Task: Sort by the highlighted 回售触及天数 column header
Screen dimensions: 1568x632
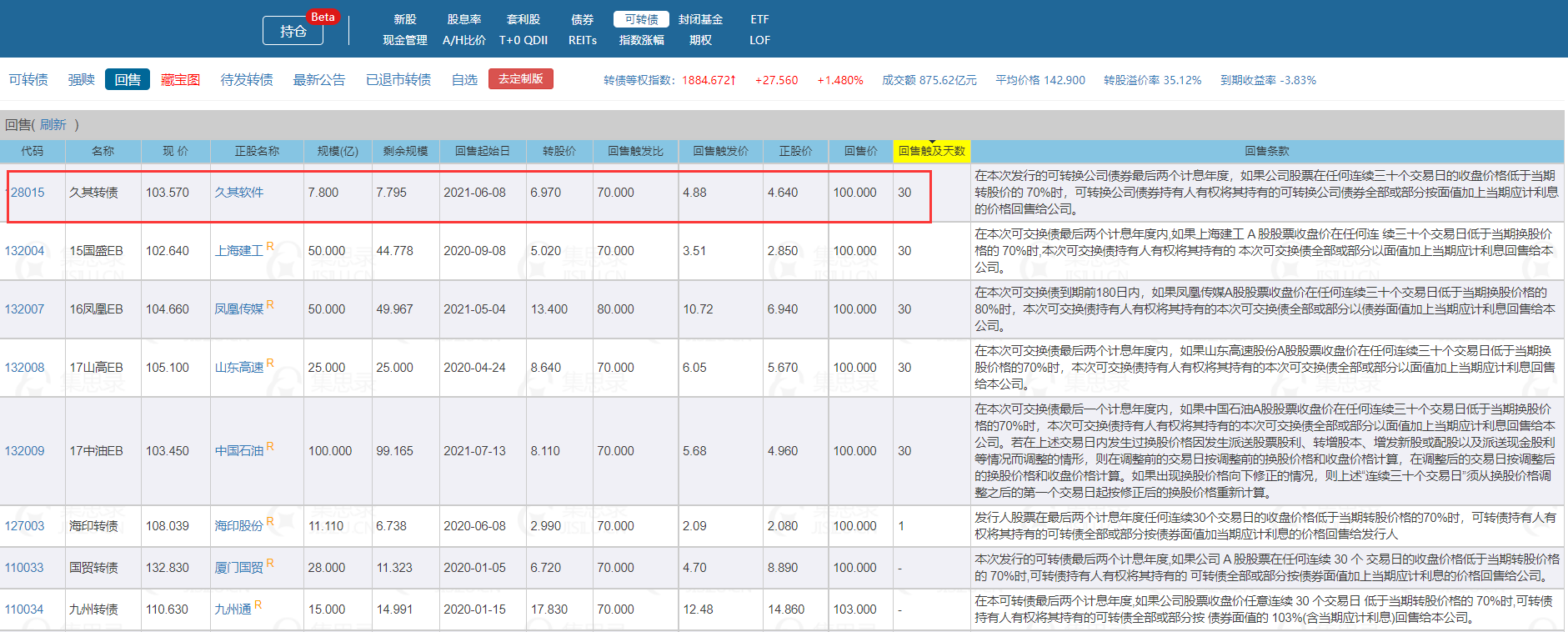Action: pos(931,151)
